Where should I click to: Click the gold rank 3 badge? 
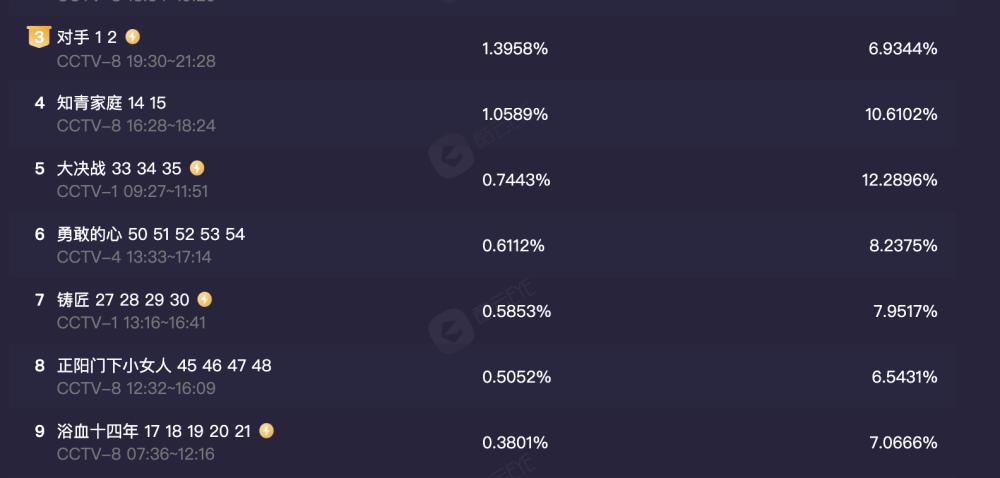coord(39,37)
